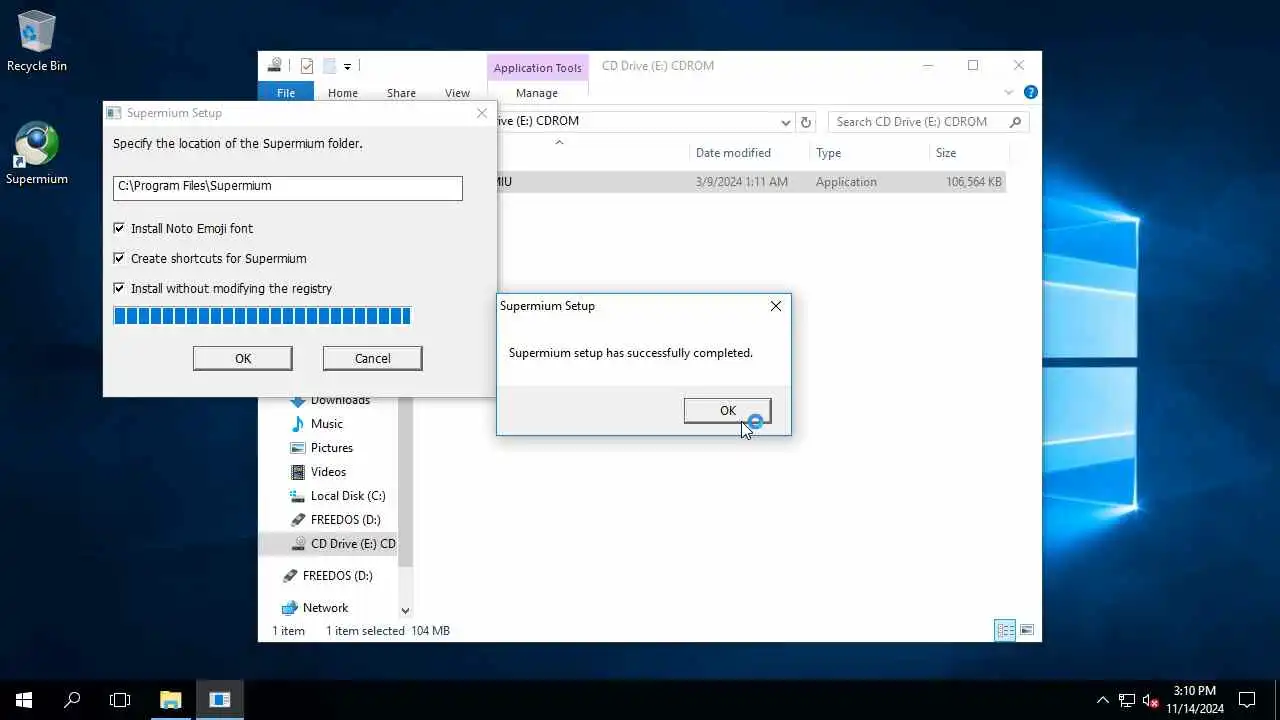The image size is (1280, 720).
Task: Select FREEDOS (D:) under This PC
Action: (345, 520)
